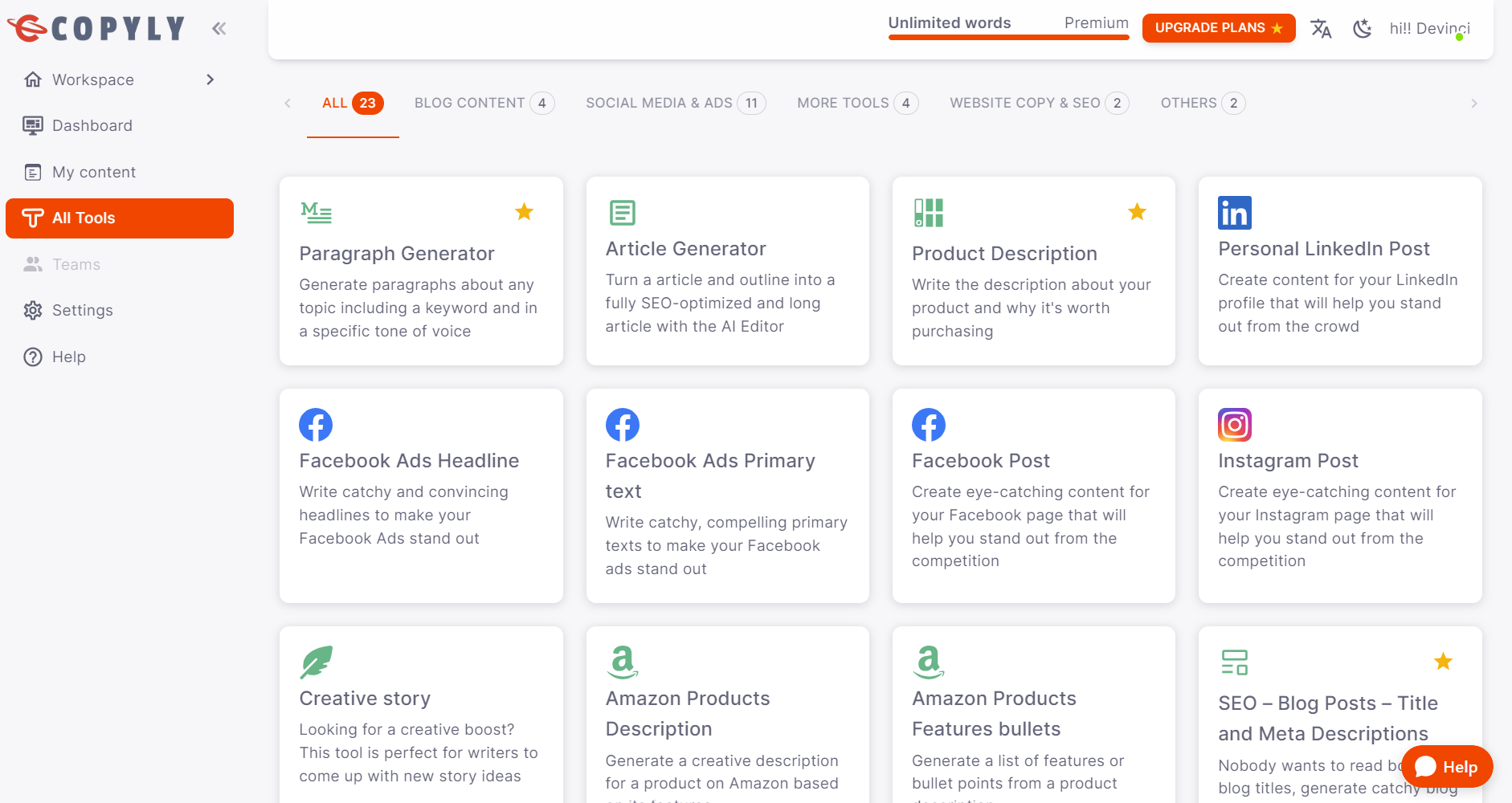The width and height of the screenshot is (1512, 803).
Task: Switch to More Tools tab
Action: 858,103
